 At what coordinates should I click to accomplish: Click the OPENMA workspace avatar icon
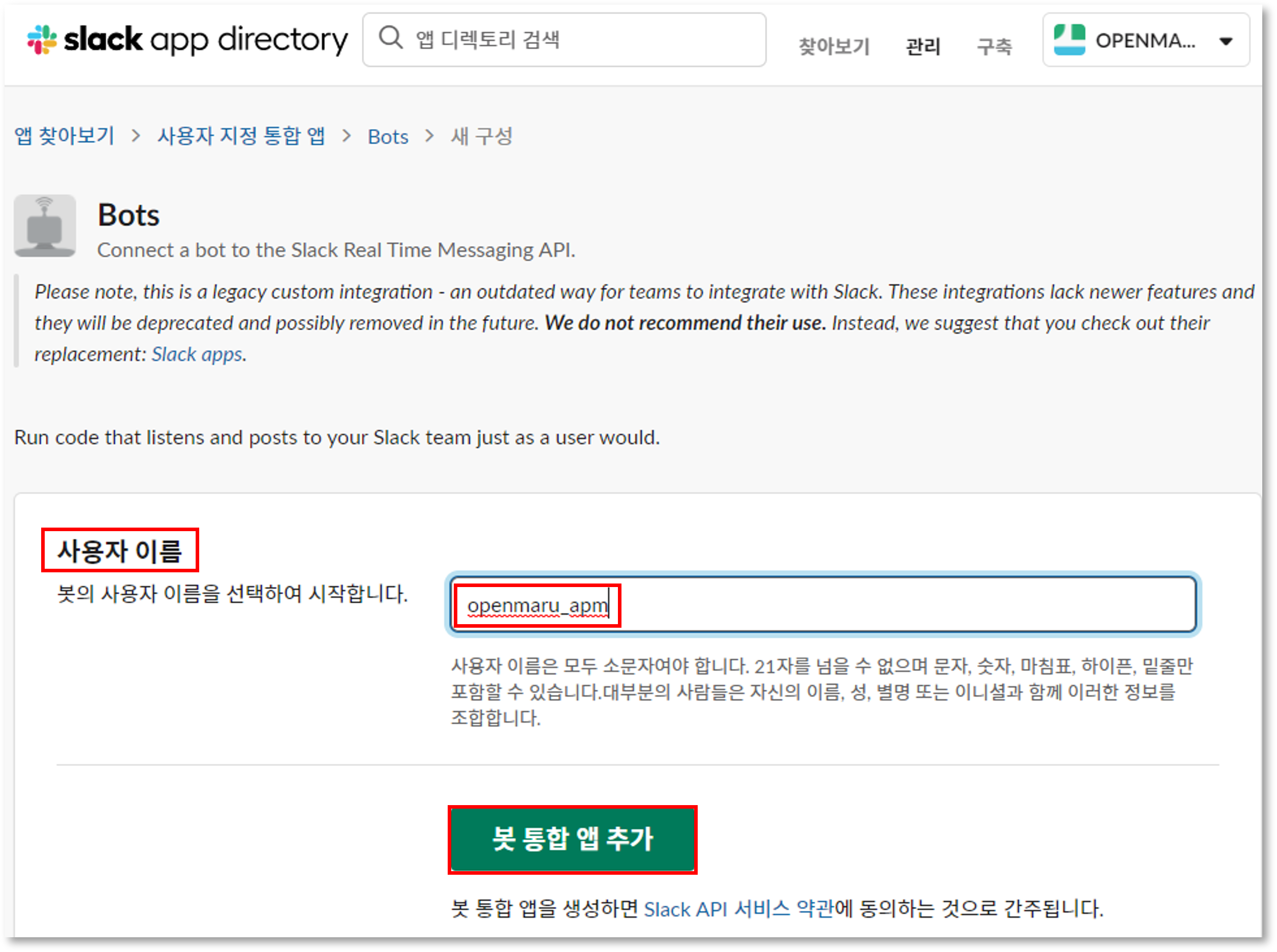(1069, 40)
